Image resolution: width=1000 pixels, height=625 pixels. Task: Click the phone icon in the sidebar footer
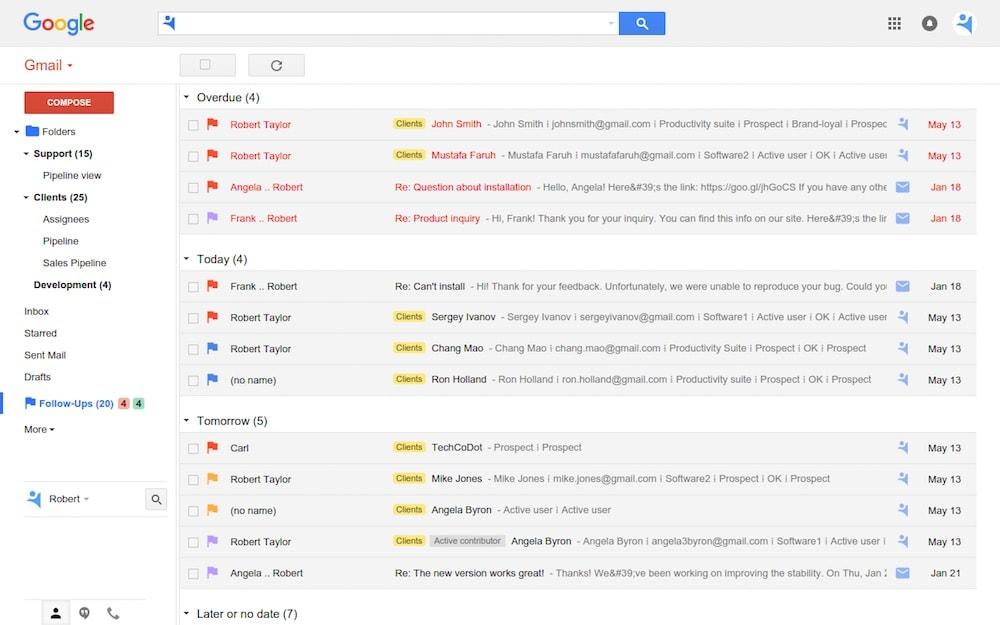[113, 612]
